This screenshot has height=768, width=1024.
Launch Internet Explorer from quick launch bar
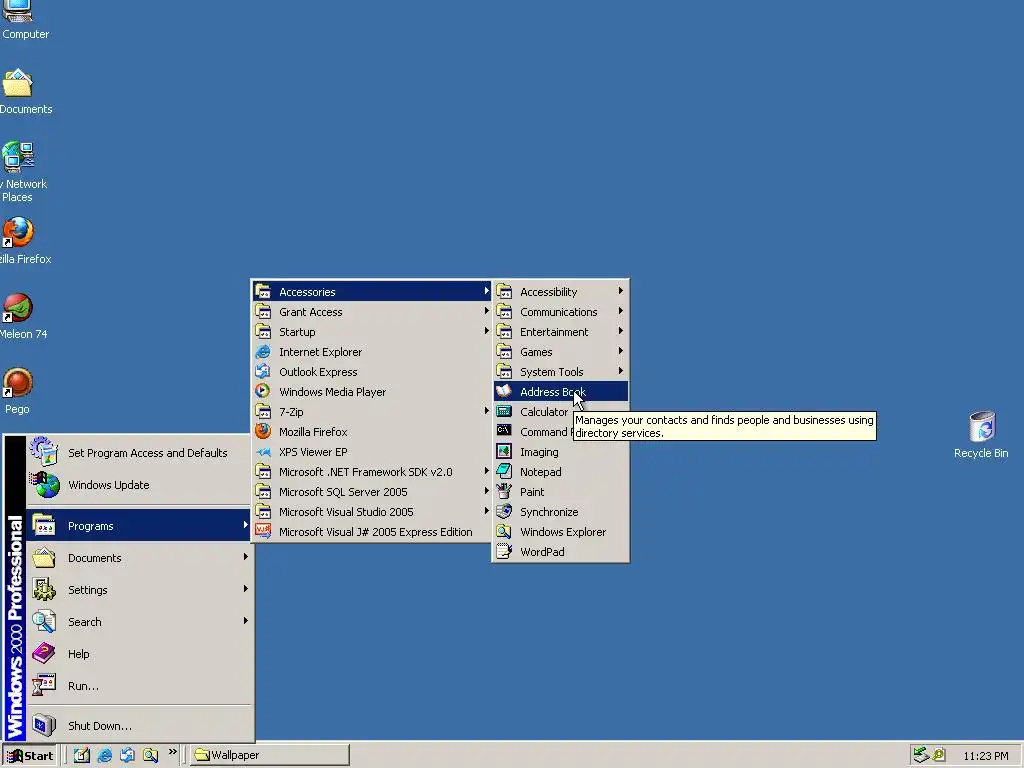[104, 755]
